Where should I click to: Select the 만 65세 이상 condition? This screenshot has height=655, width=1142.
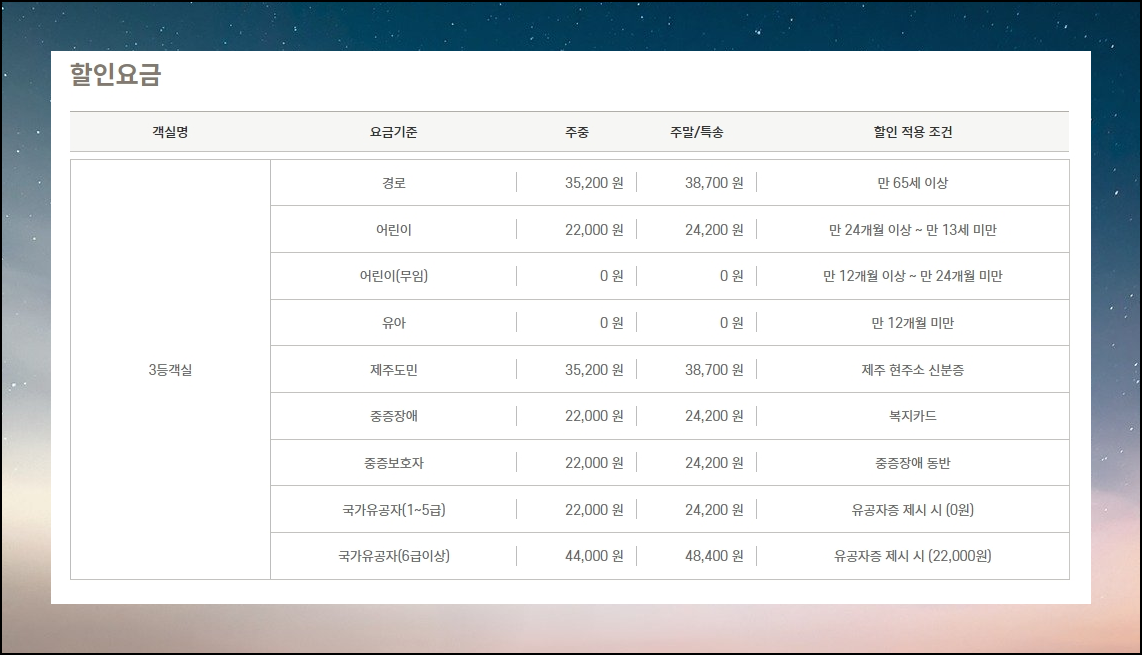pos(913,183)
